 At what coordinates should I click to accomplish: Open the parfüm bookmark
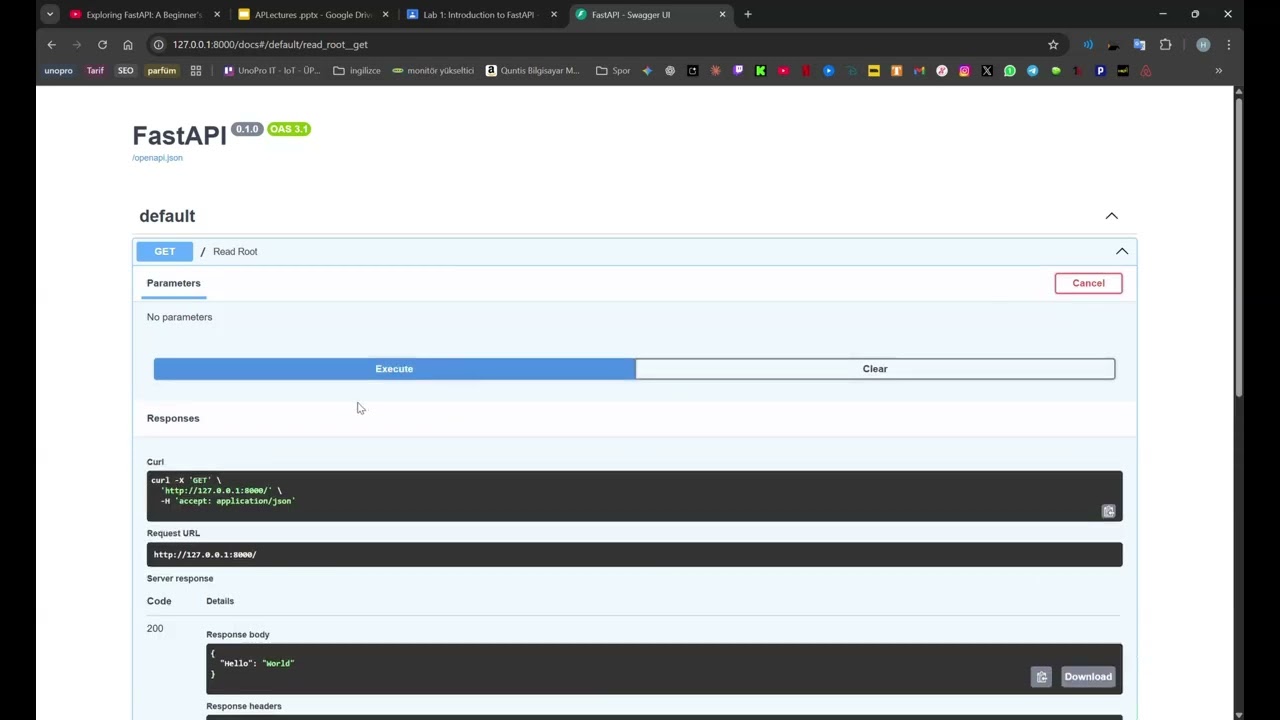click(162, 71)
